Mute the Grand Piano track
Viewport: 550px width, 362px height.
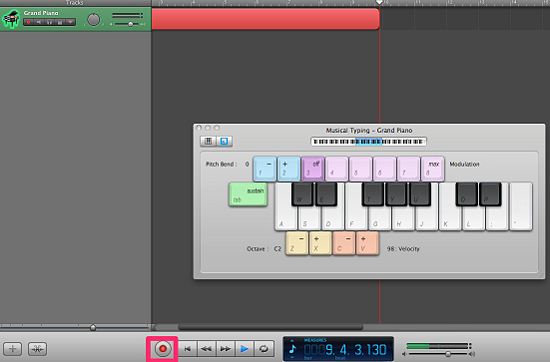click(39, 22)
